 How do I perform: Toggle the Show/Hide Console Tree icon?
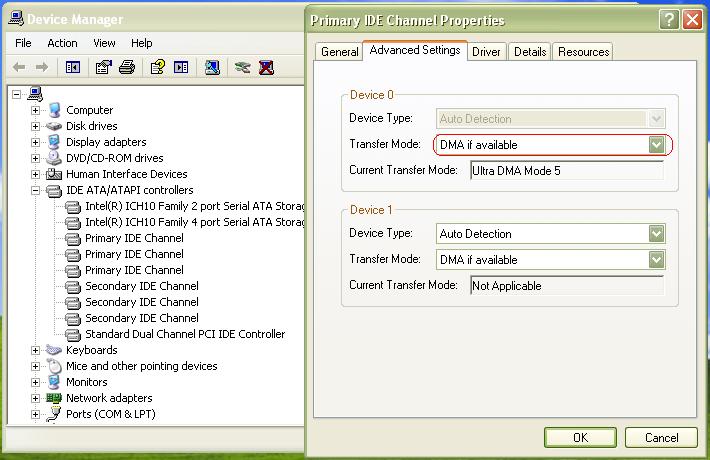click(72, 67)
